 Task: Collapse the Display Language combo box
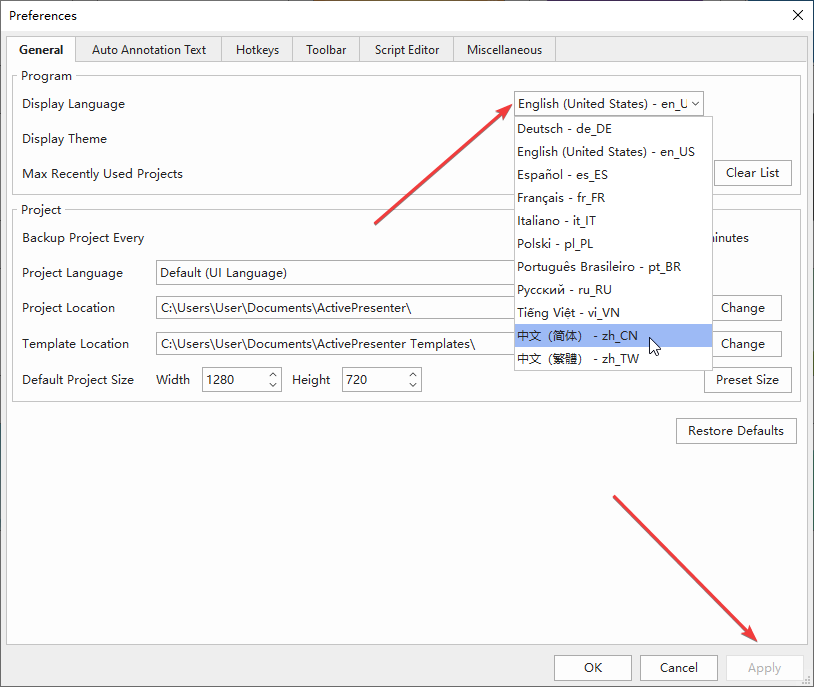point(609,104)
